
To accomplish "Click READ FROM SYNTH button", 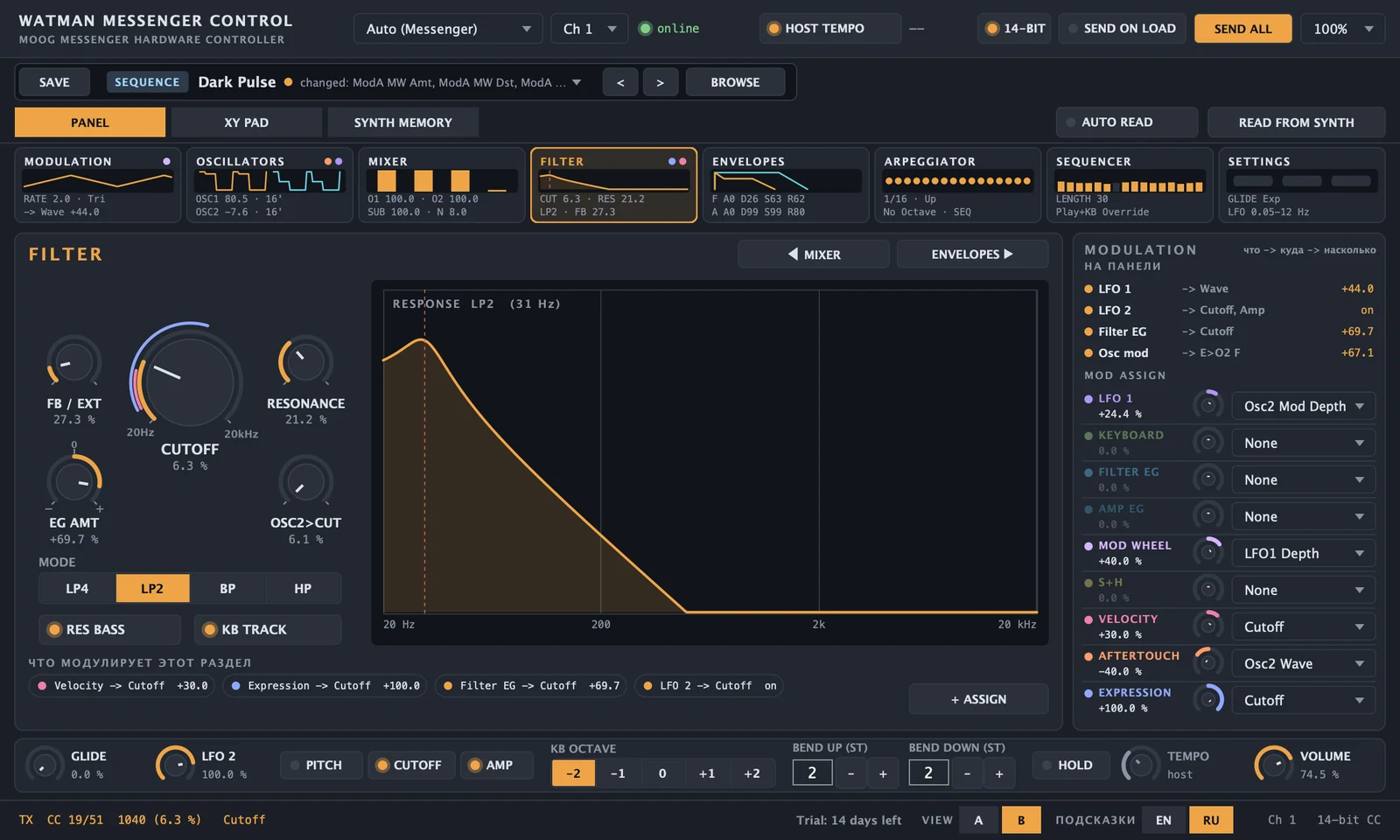I will [x=1296, y=122].
